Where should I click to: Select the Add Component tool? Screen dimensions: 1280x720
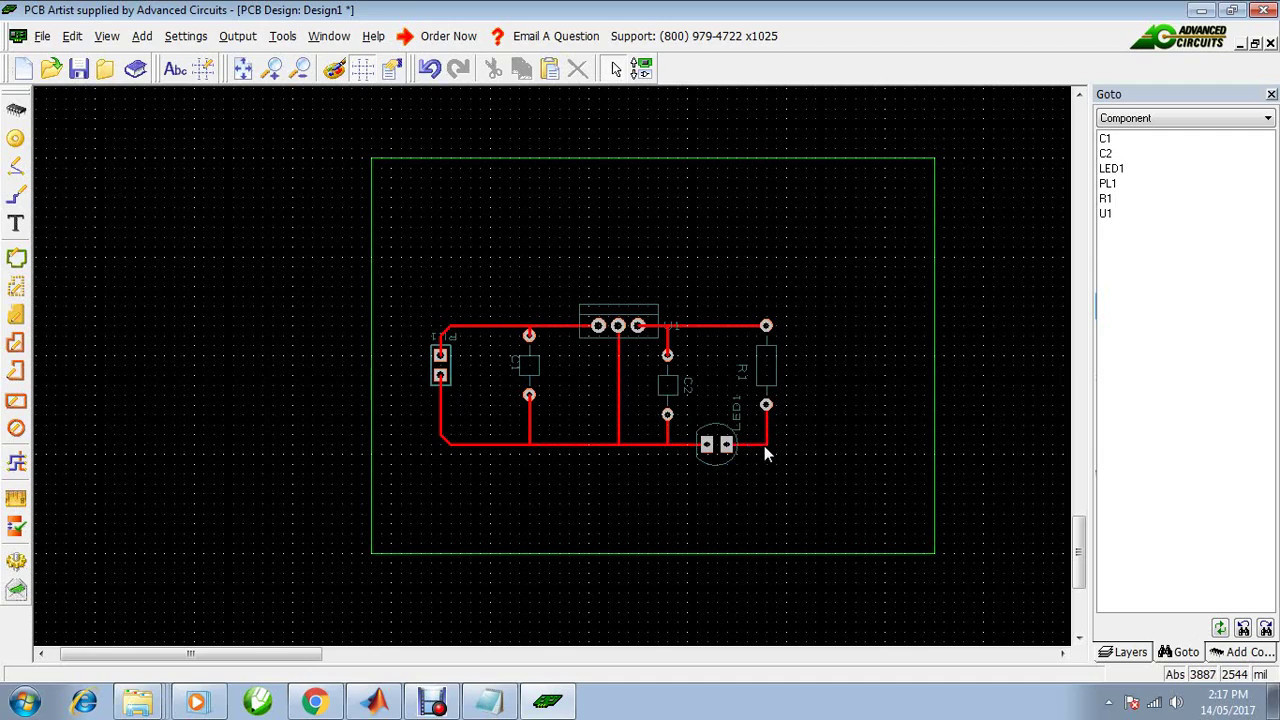tap(15, 110)
